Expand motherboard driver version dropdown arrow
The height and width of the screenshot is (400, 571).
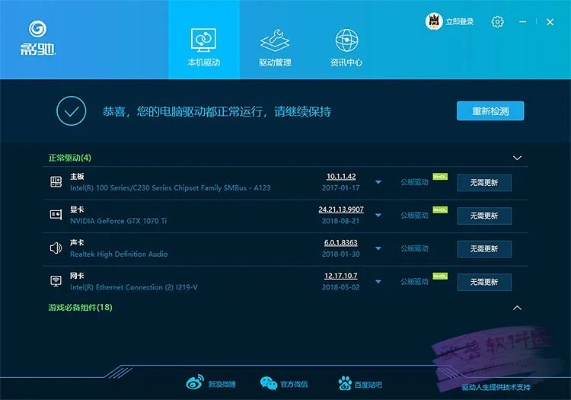378,182
